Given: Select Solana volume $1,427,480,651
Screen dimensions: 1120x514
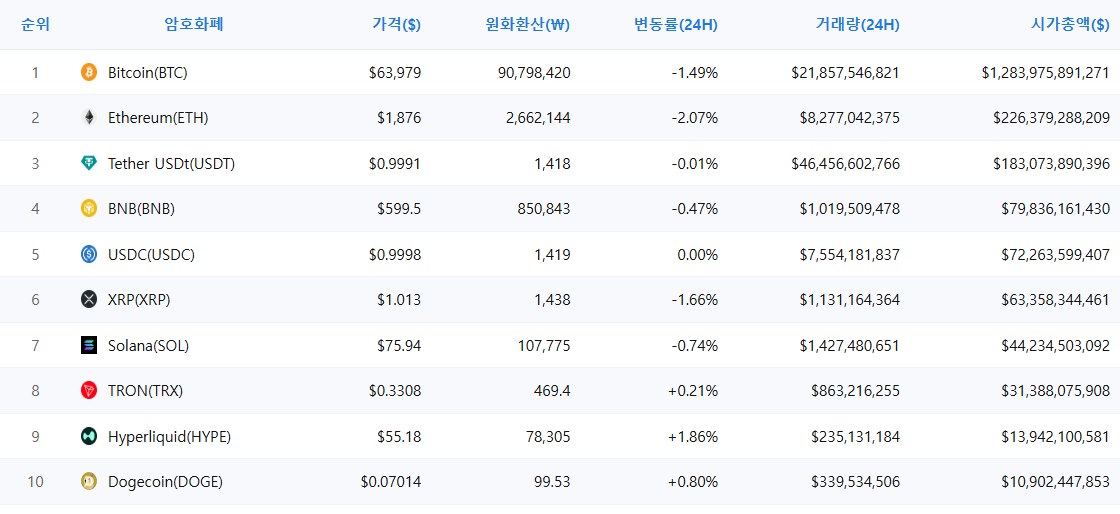Looking at the screenshot, I should 850,346.
